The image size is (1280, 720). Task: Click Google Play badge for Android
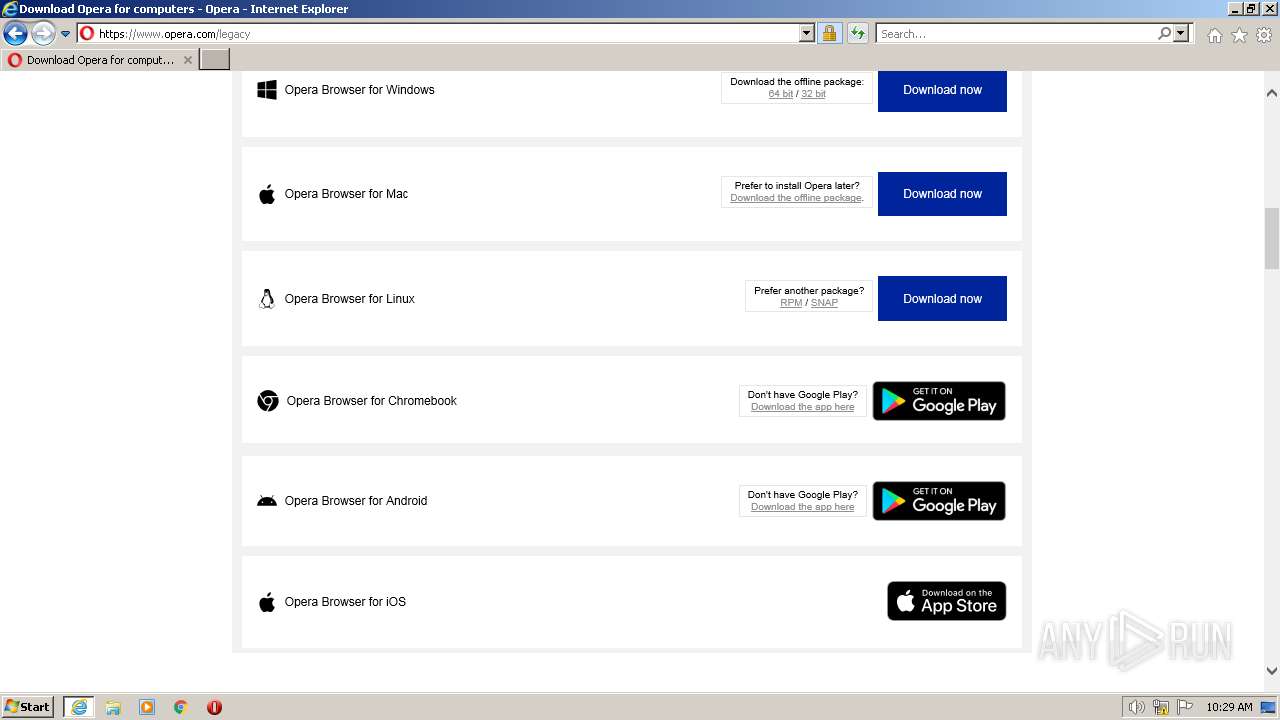[939, 501]
